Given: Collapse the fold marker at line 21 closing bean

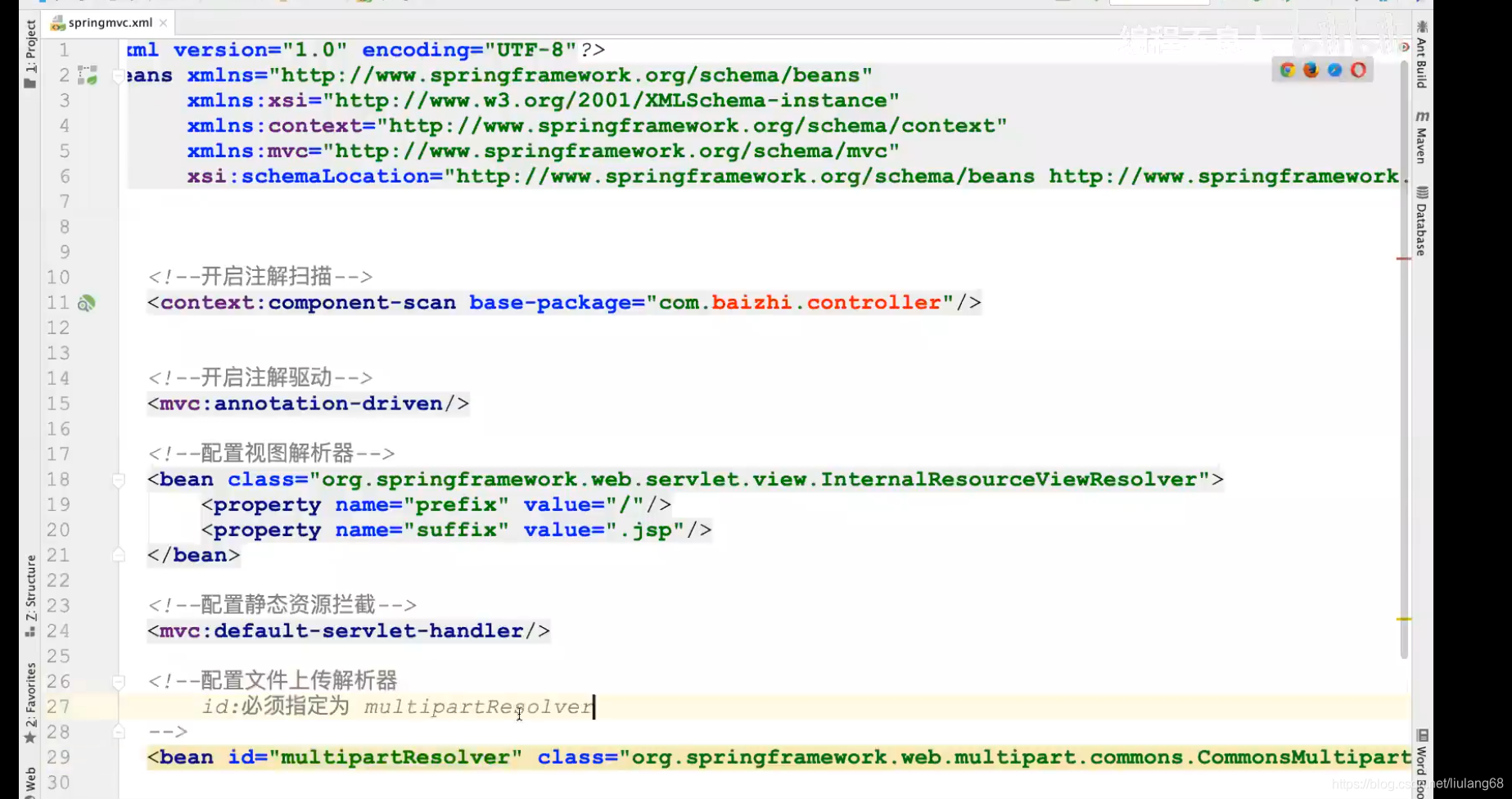Looking at the screenshot, I should pos(119,555).
